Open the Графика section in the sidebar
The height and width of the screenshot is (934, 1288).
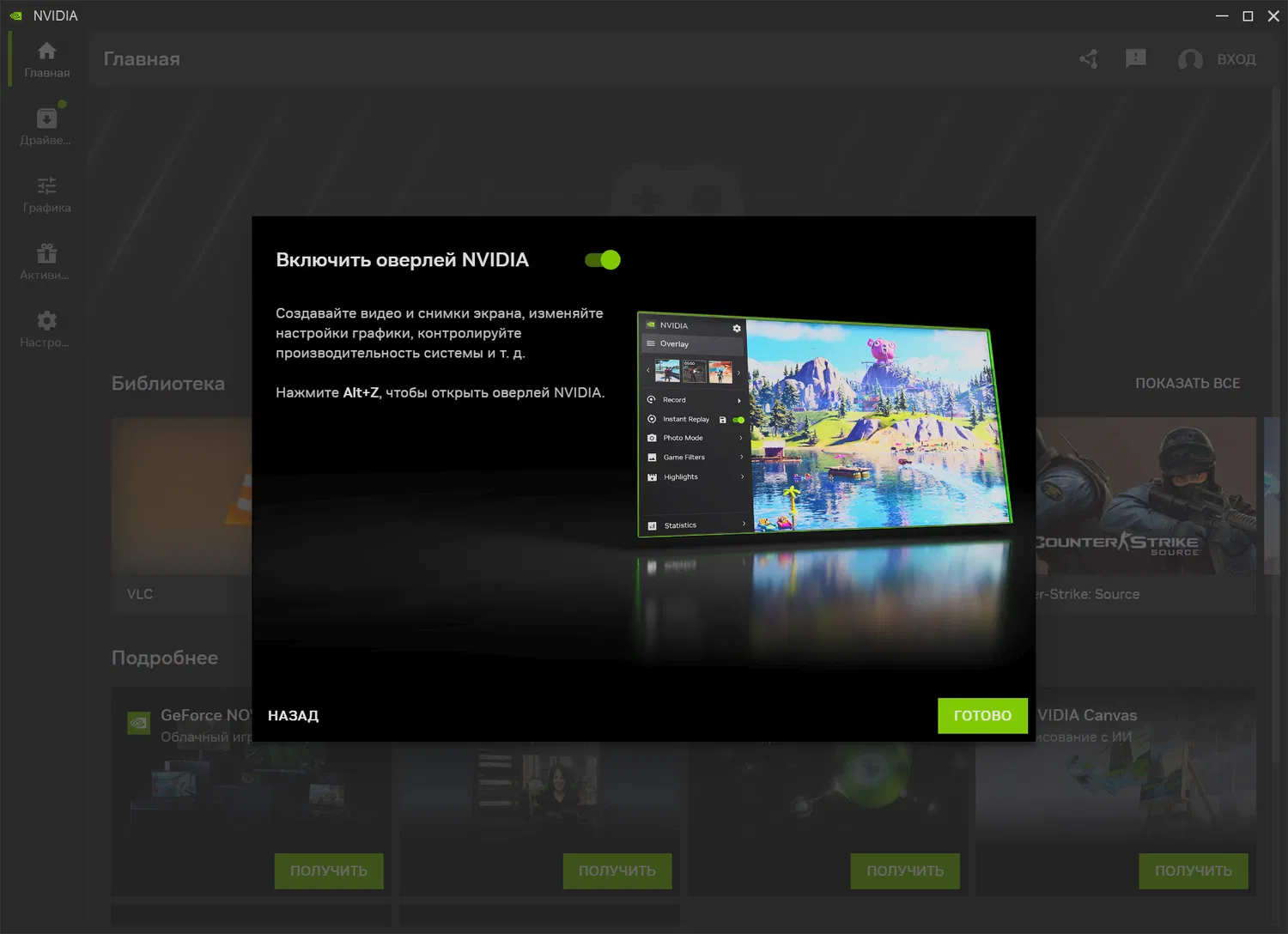(x=47, y=194)
